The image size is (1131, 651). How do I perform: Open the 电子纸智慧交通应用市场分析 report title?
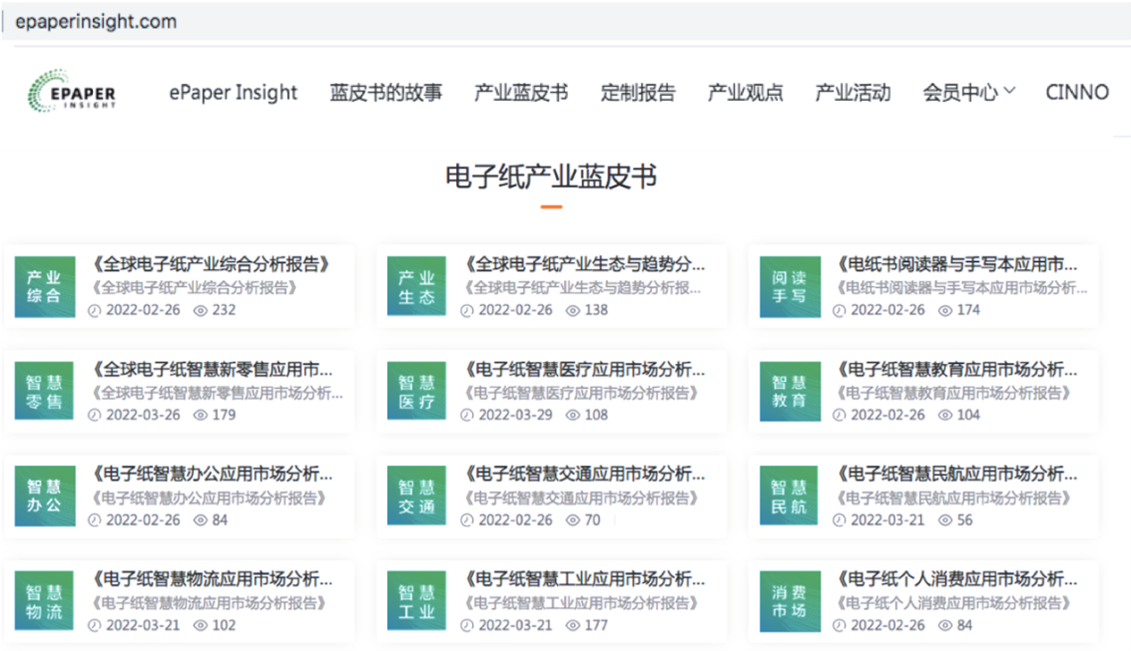click(x=584, y=474)
